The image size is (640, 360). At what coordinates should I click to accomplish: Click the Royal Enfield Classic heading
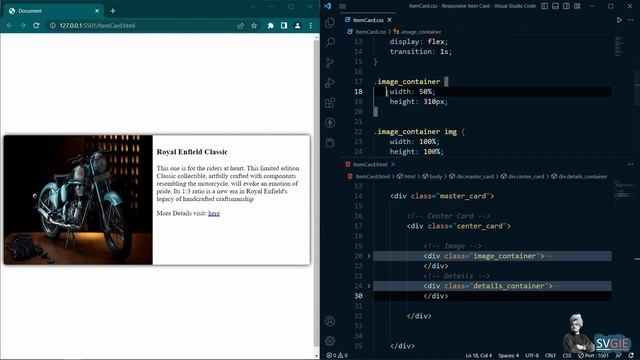192,152
